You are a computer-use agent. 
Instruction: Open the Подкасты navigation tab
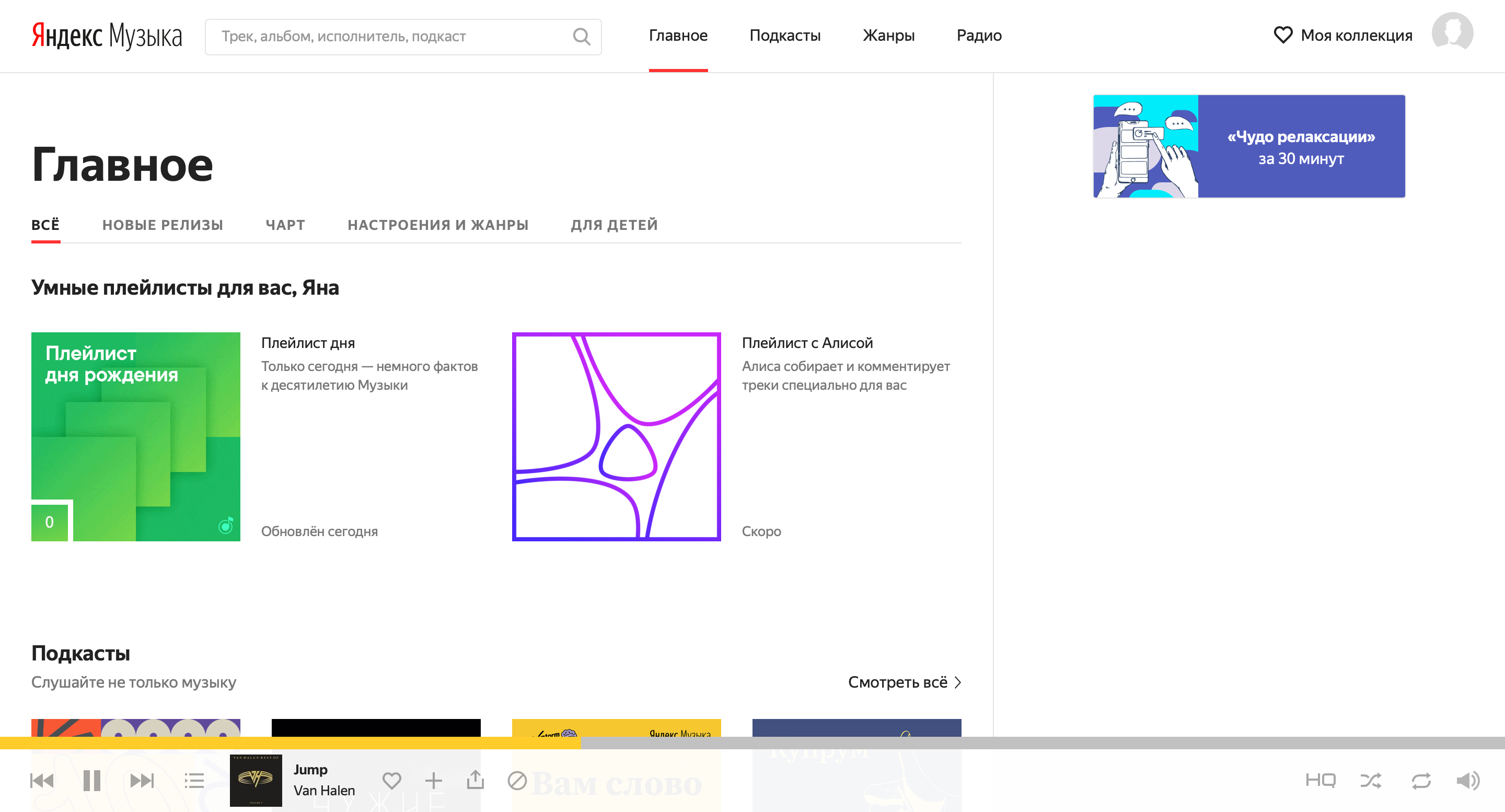point(784,36)
